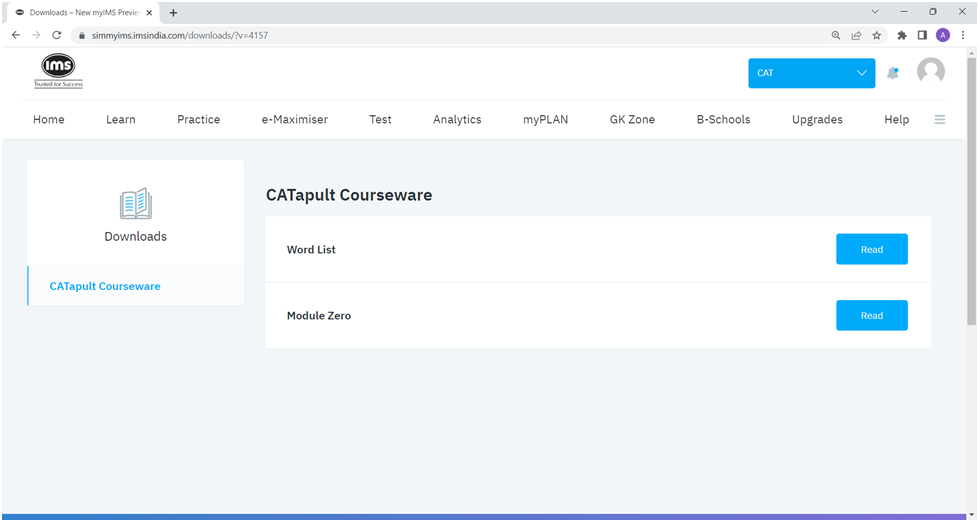
Task: Open the myPLAN menu
Action: point(546,119)
